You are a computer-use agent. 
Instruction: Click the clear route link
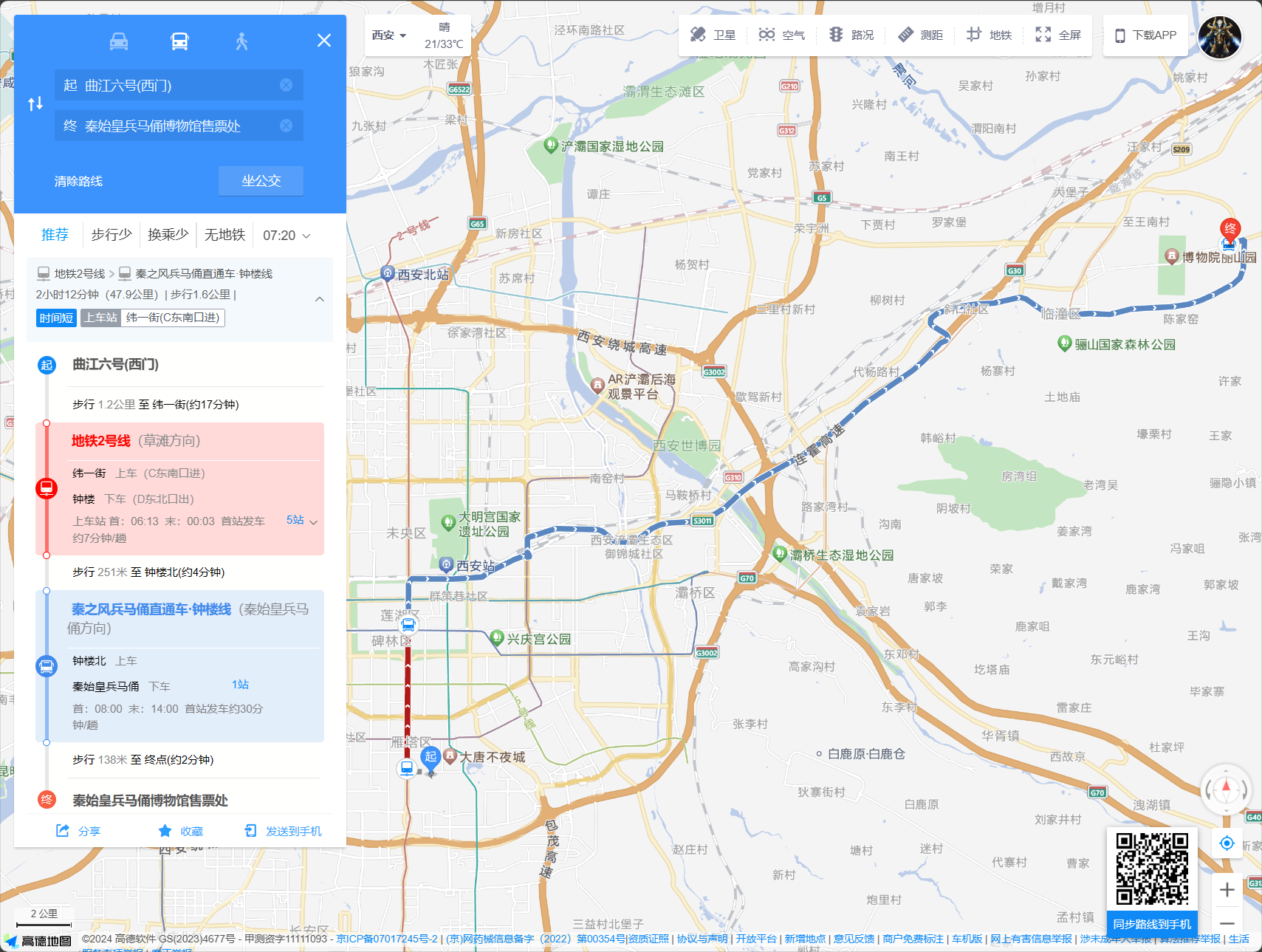coord(78,182)
